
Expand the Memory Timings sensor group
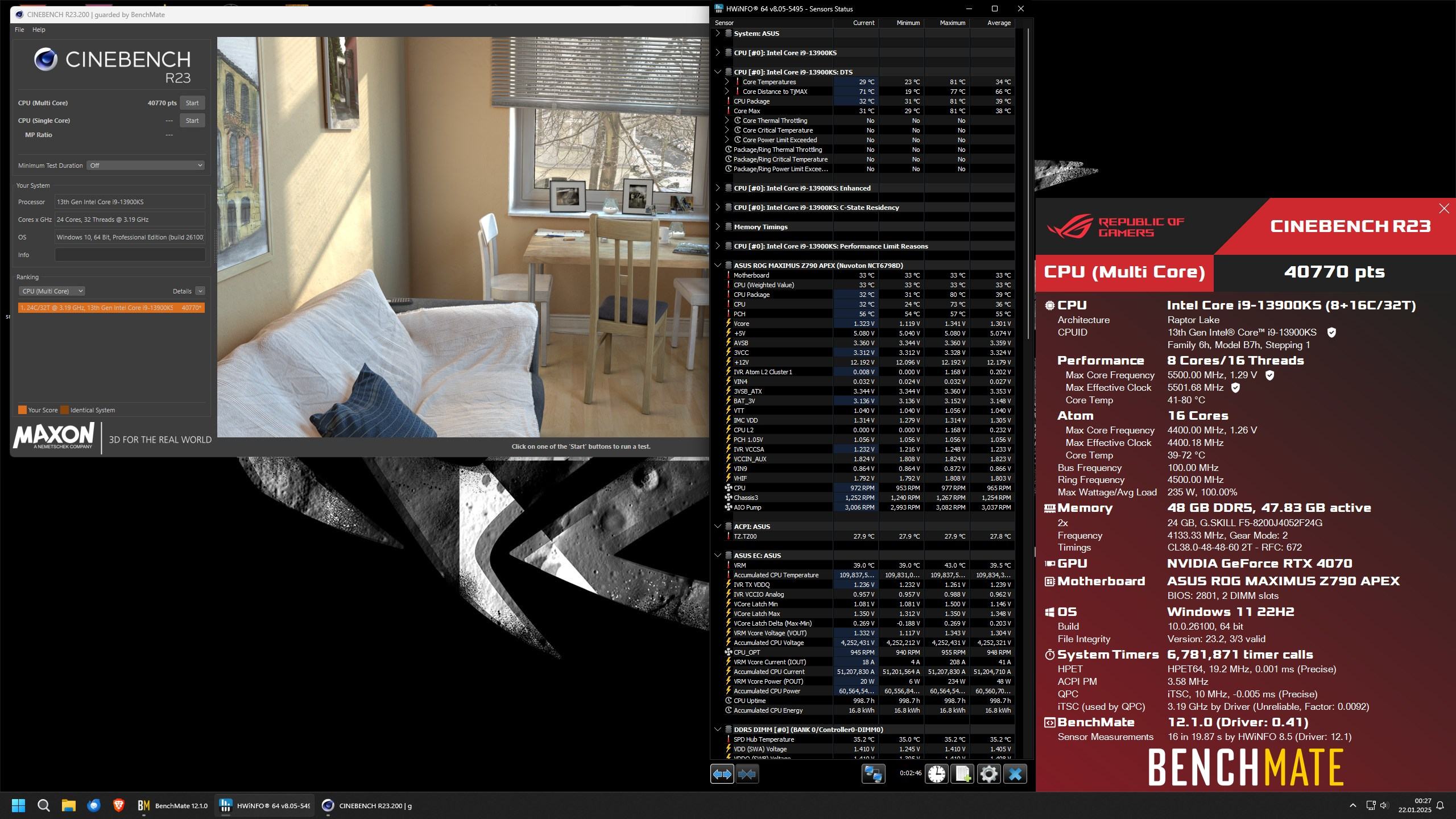click(x=717, y=226)
